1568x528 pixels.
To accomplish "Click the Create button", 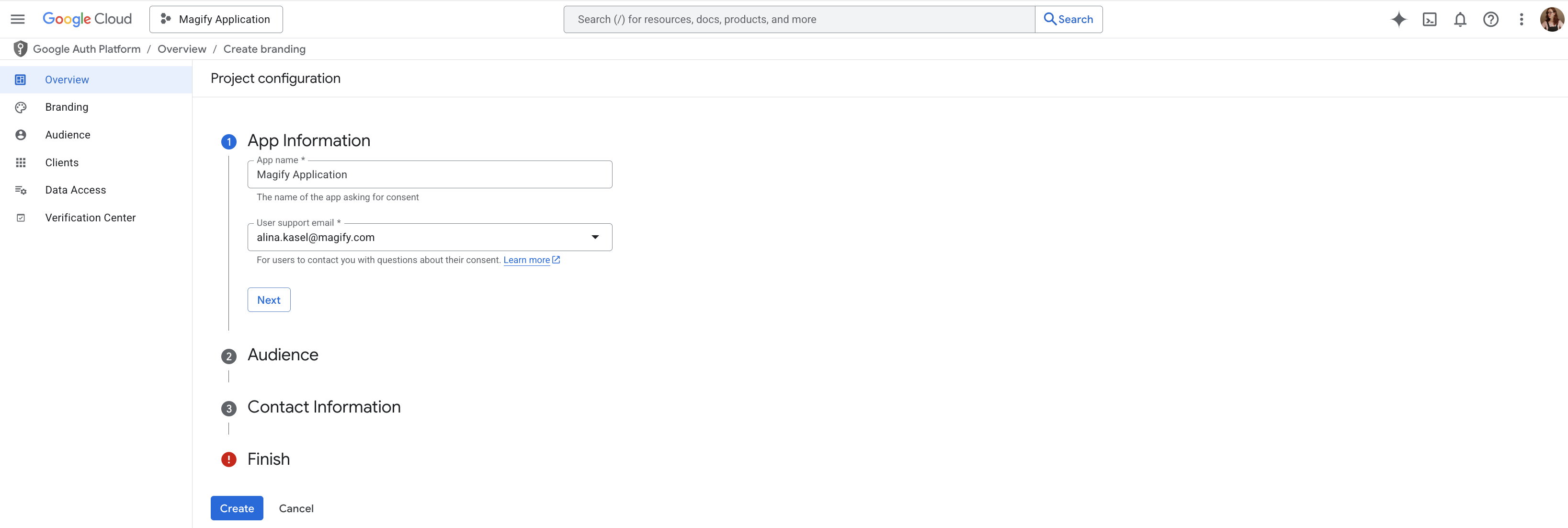I will coord(236,508).
